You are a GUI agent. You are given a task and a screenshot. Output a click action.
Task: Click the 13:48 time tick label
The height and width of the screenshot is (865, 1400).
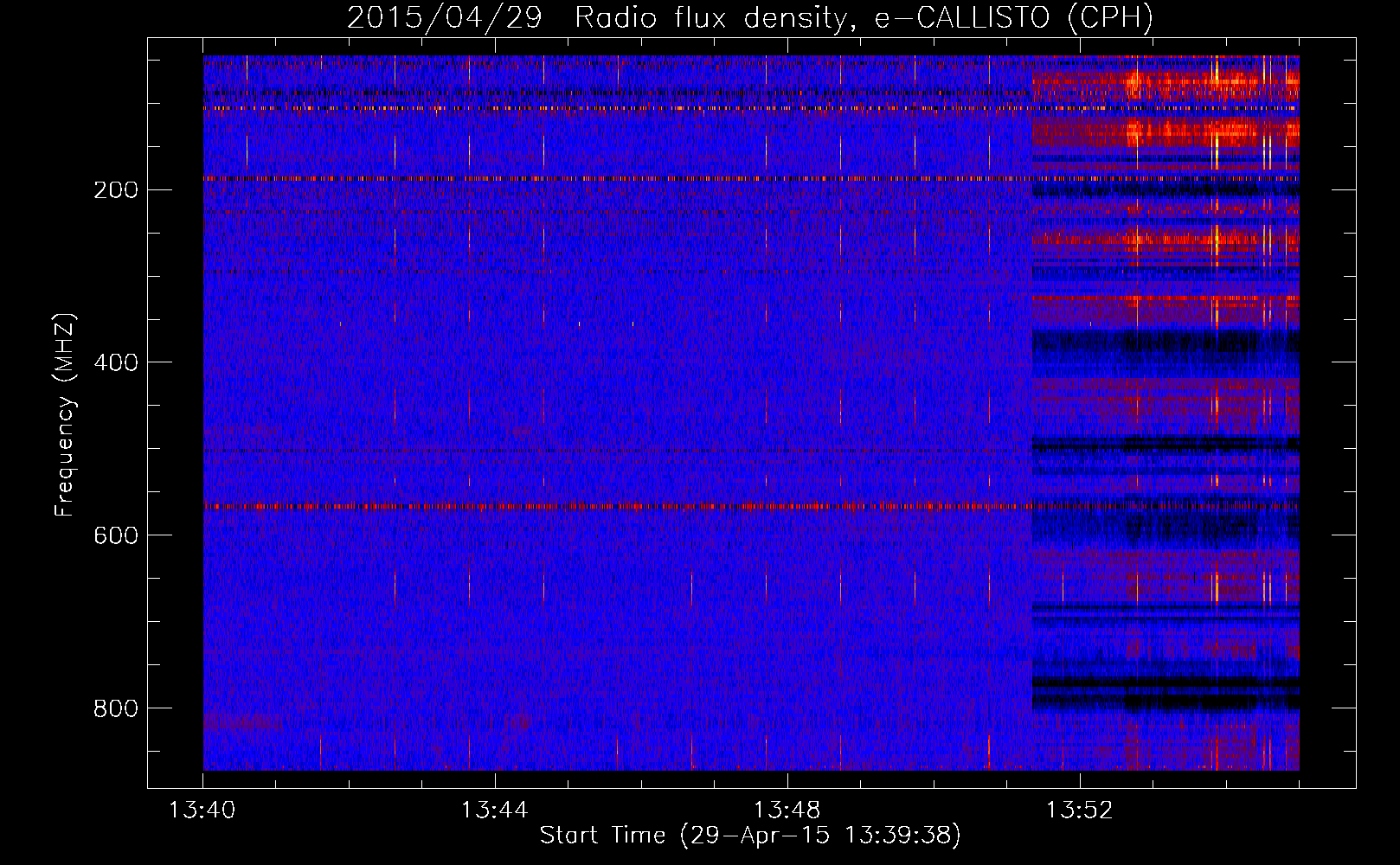[787, 811]
